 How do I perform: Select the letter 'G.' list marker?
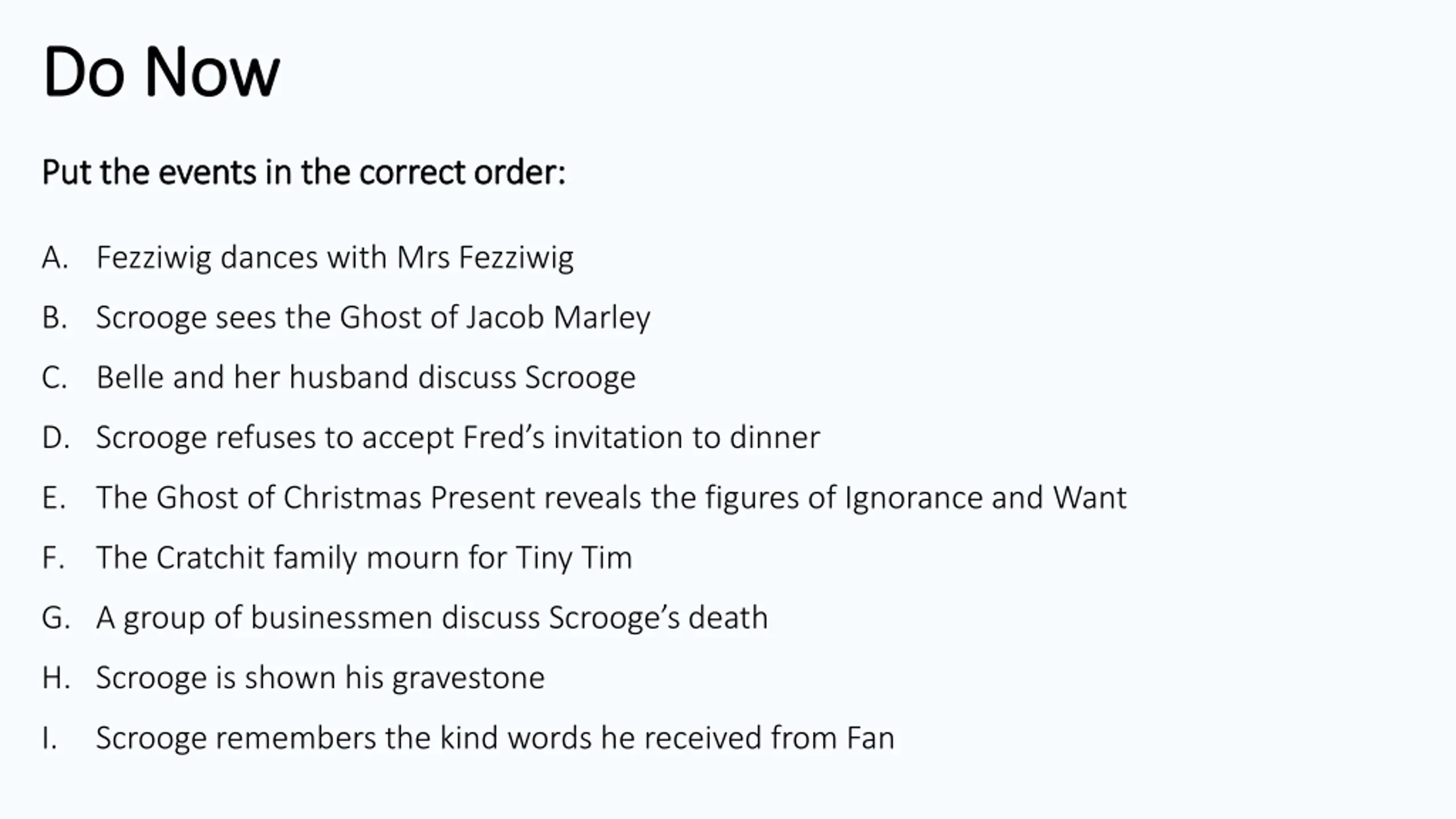tap(56, 618)
